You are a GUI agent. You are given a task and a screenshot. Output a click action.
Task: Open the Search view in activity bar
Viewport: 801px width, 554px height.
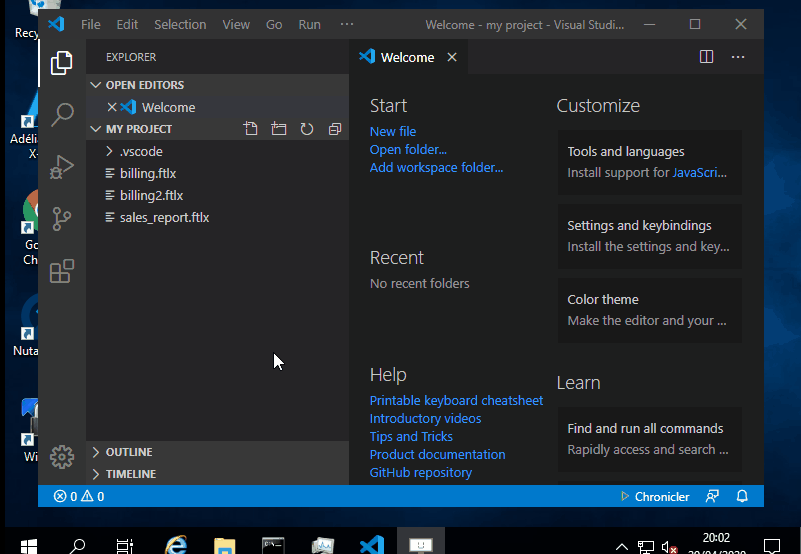[62, 115]
